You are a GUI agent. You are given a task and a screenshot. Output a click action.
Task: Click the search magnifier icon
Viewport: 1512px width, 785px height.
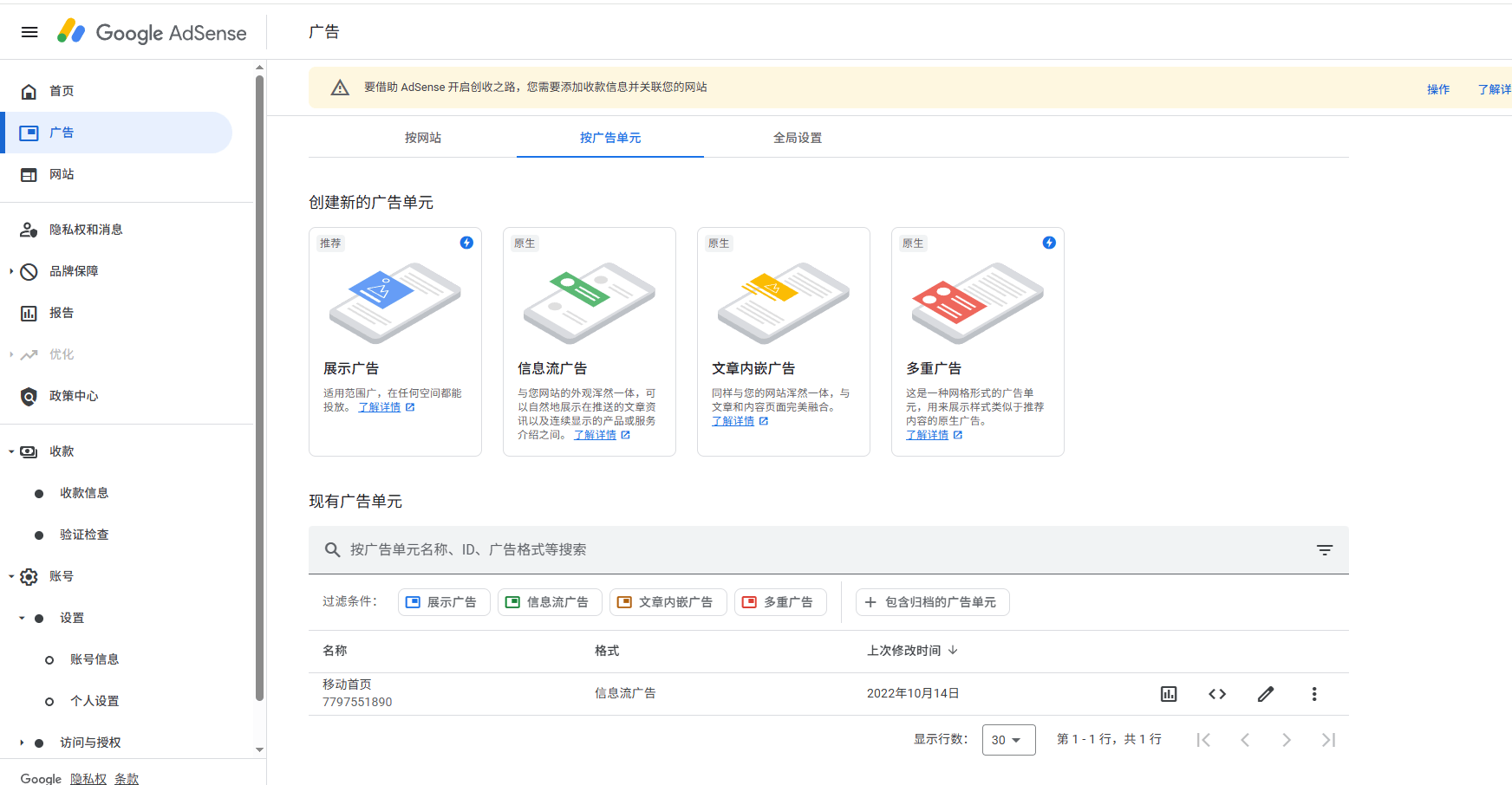click(332, 549)
